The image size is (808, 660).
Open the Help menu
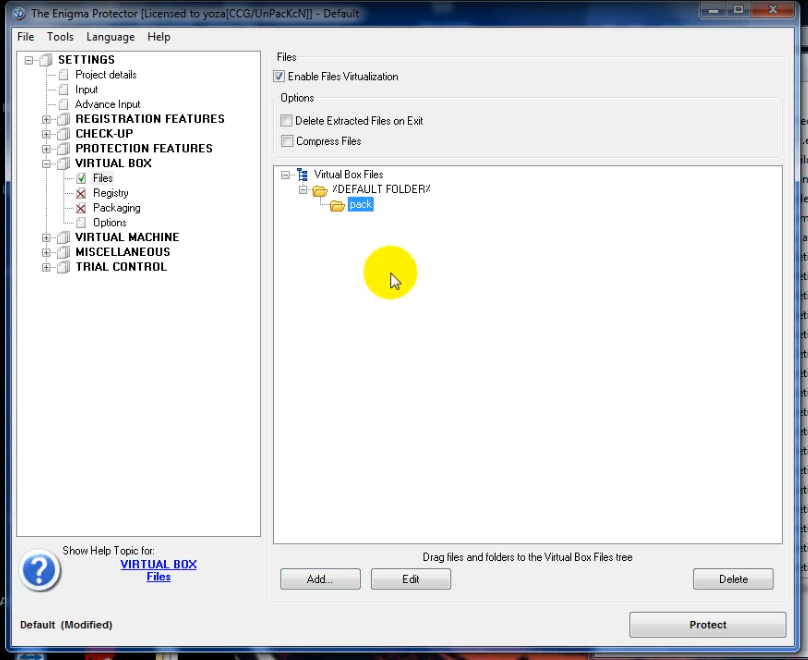point(159,37)
